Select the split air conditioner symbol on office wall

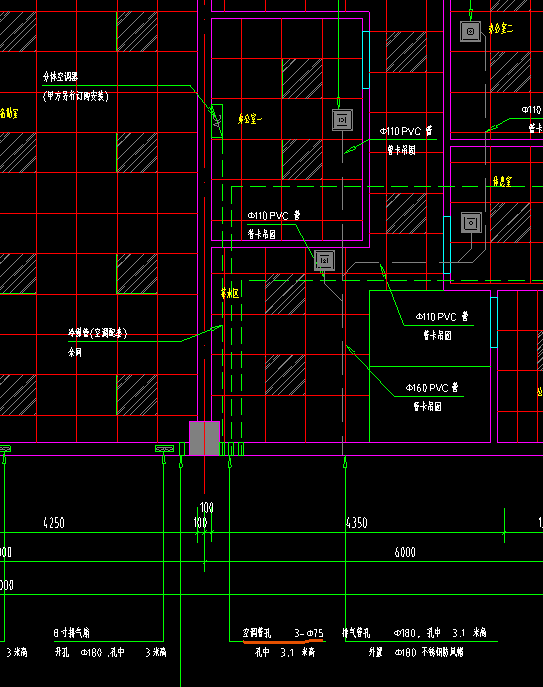tap(217, 121)
